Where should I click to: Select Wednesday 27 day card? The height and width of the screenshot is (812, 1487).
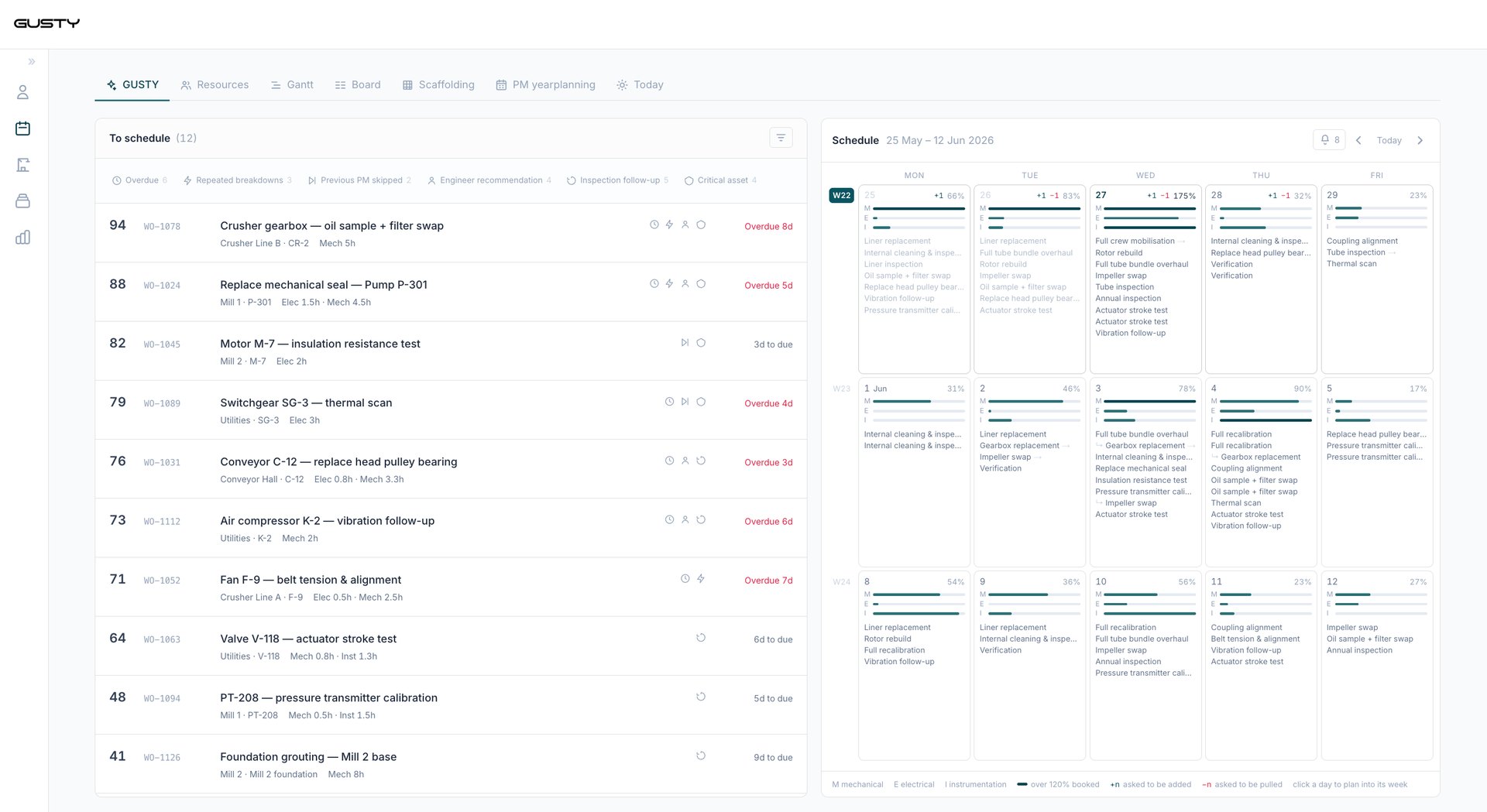click(1145, 279)
